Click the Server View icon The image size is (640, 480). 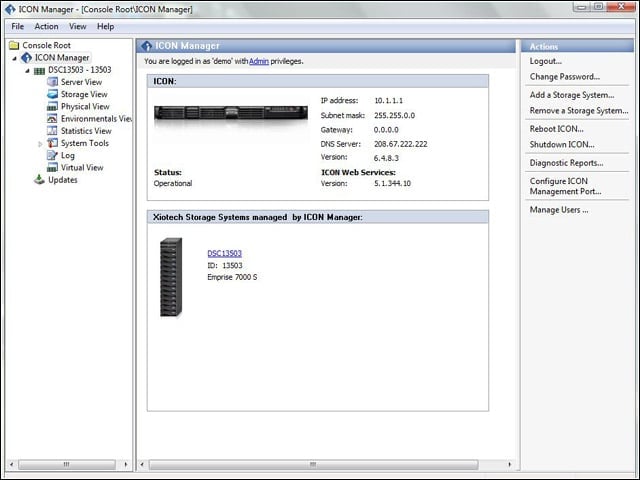pos(52,82)
